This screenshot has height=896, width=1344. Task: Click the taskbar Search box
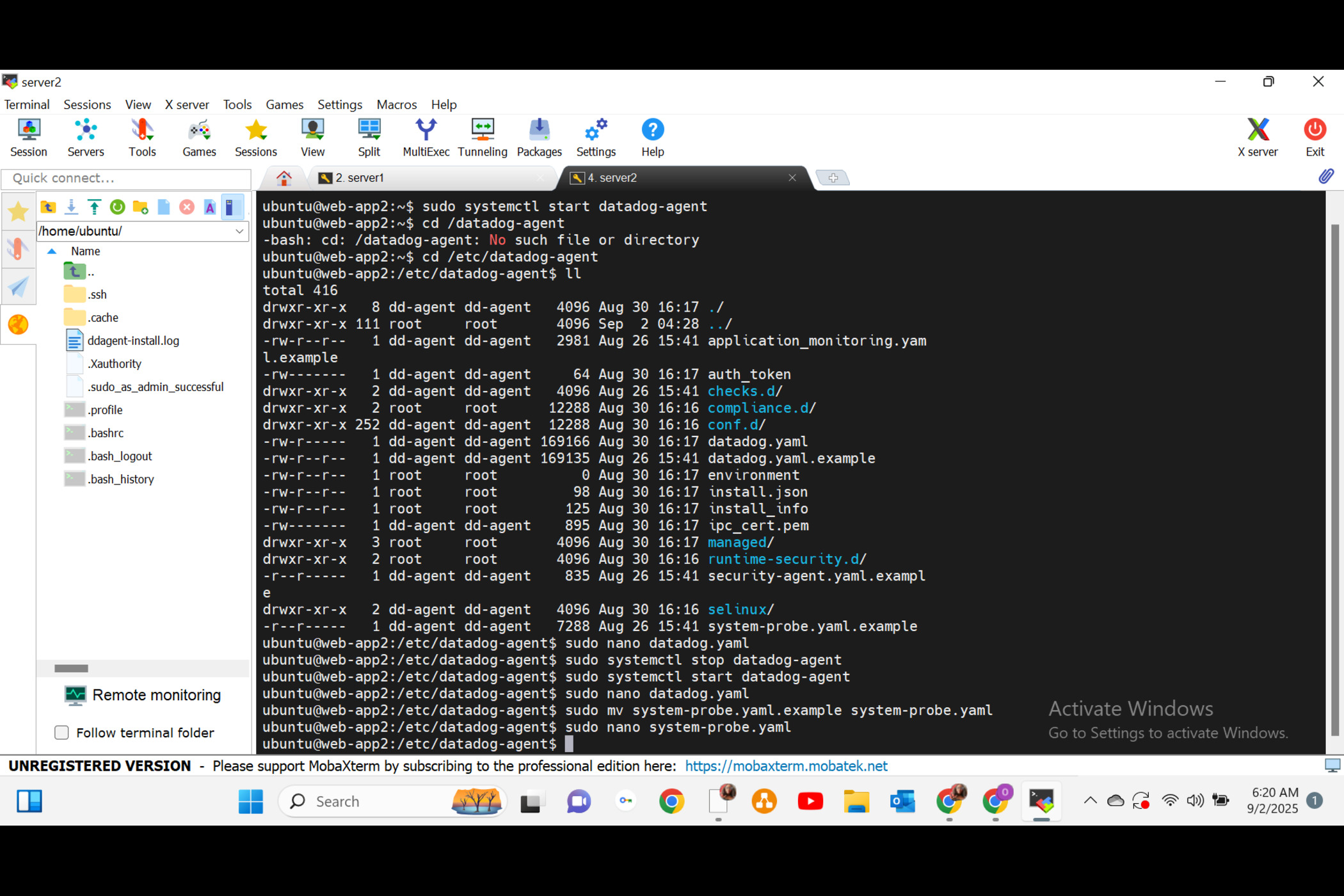pos(393,801)
